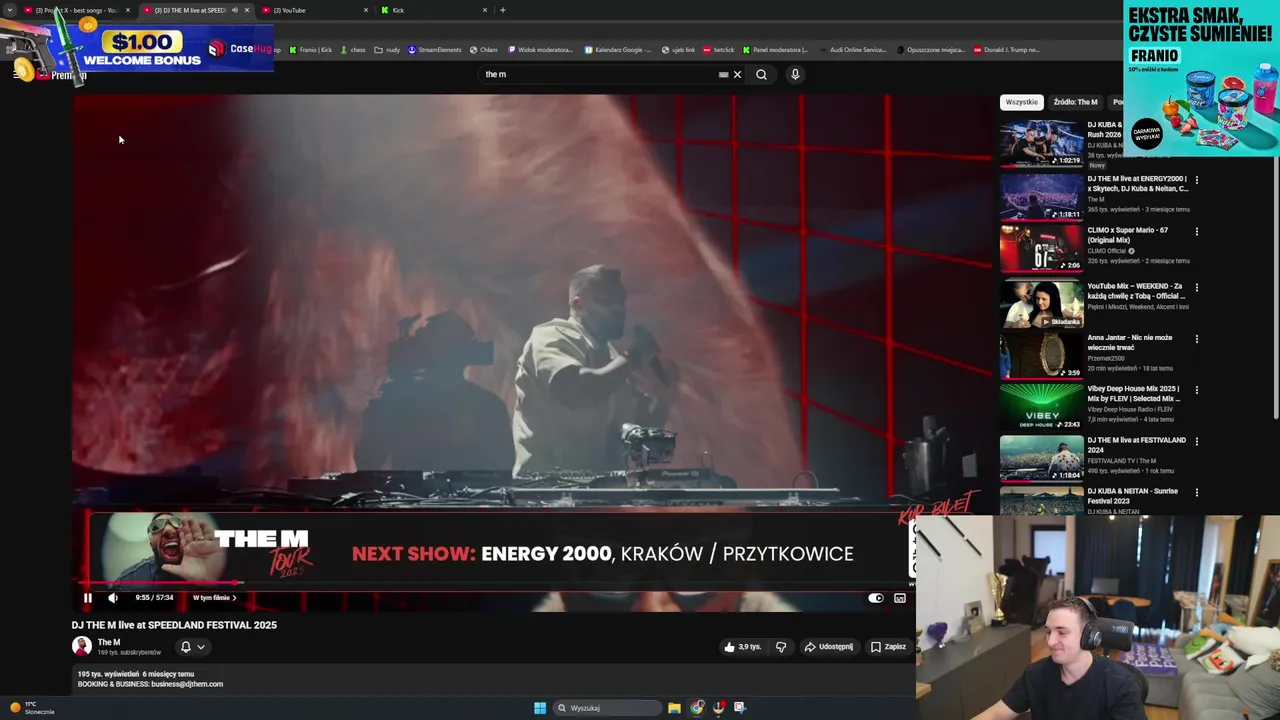This screenshot has width=1280, height=720.
Task: Click the video title 'DJ THE M live at SPEEDLAND FESTIVAL 2025'
Action: (174, 625)
